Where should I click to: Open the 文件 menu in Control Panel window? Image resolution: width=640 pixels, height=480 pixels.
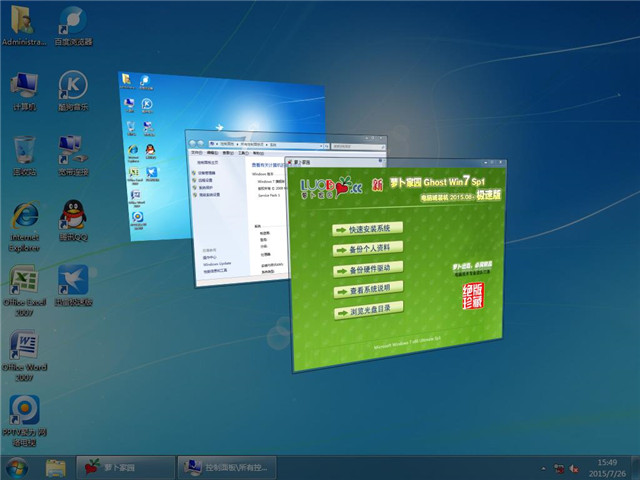point(197,152)
